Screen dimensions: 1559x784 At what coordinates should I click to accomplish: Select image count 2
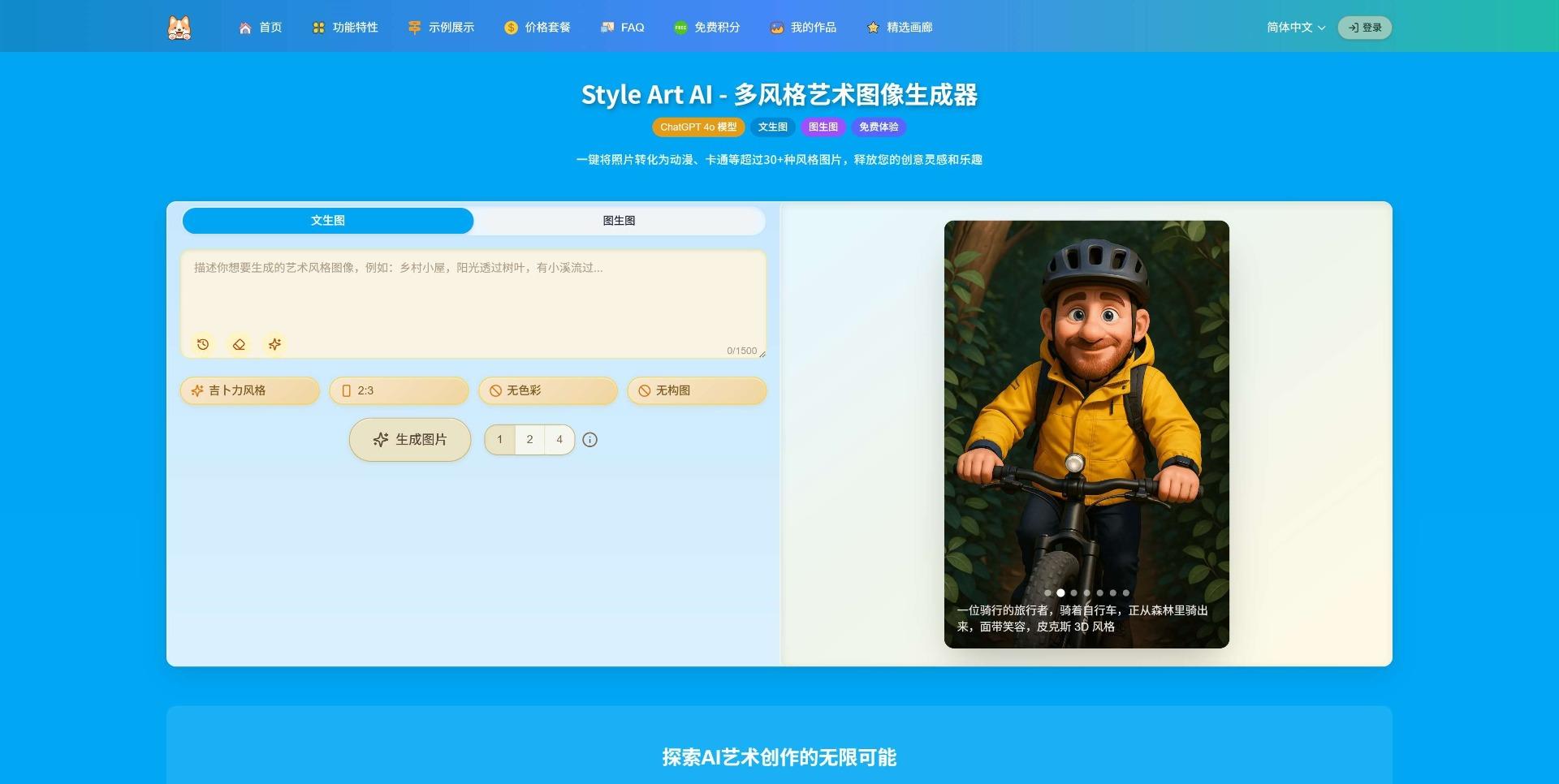(x=529, y=440)
